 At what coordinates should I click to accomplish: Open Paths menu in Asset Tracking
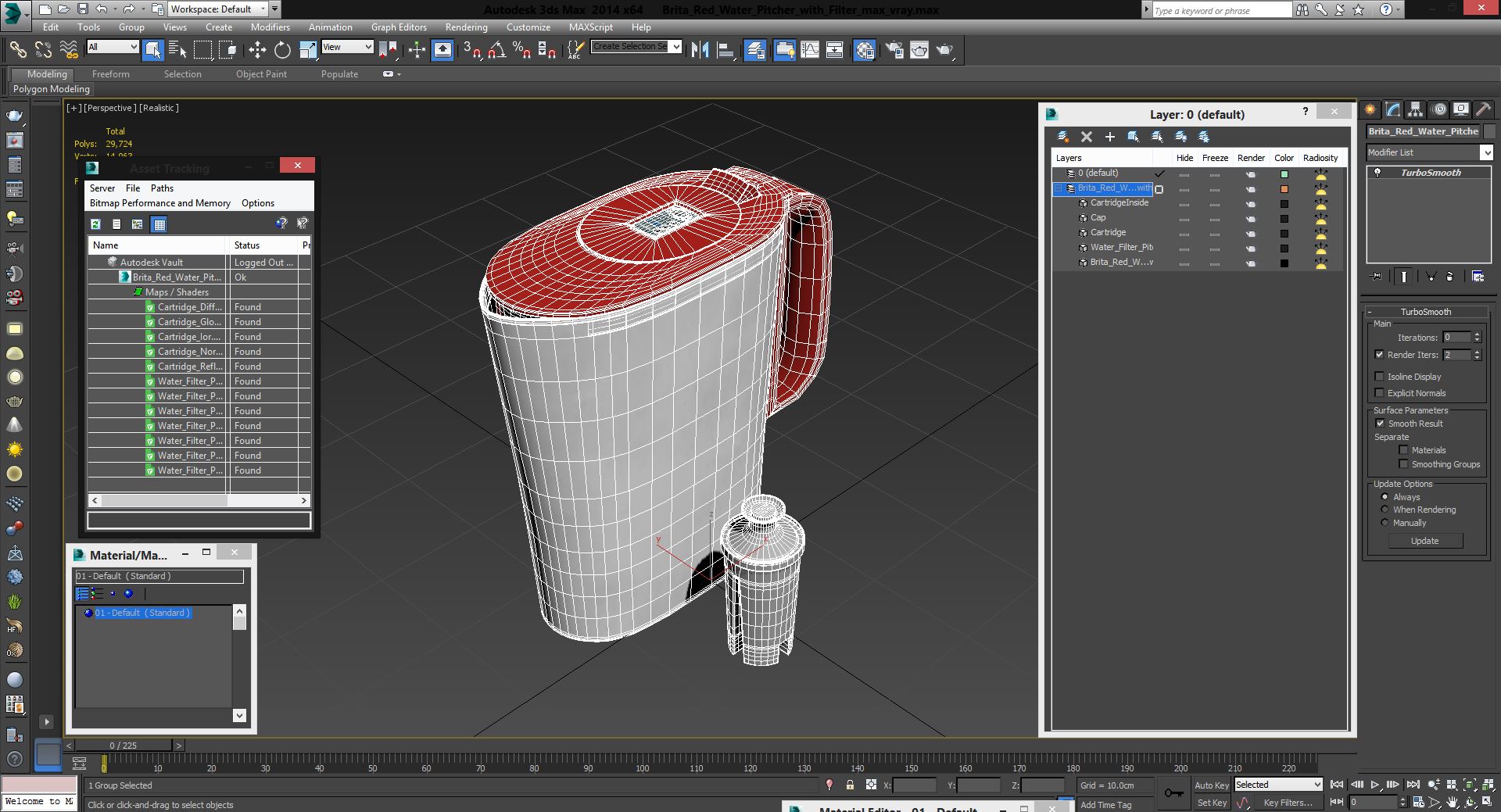click(x=162, y=188)
